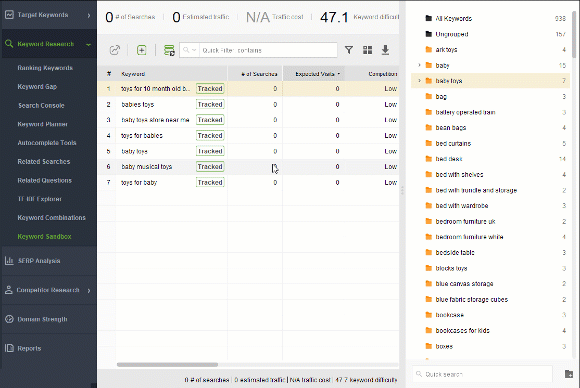Click the horizontal scrollbar of keyword table
The width and height of the screenshot is (580, 388).
tap(168, 365)
